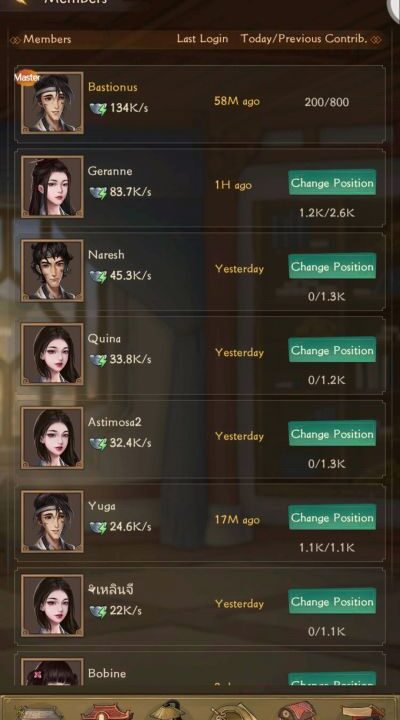Viewport: 400px width, 720px height.
Task: Open Geranne's avatar portrait
Action: (52, 186)
